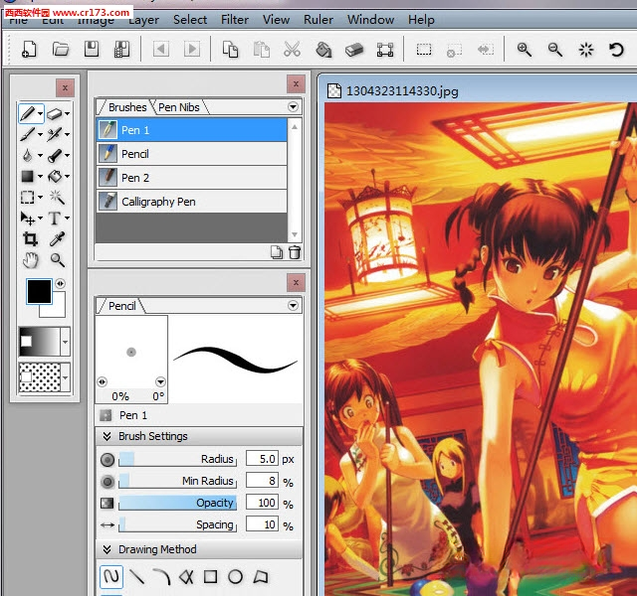Open the Pencil panel options menu
Image resolution: width=637 pixels, height=596 pixels.
[293, 305]
